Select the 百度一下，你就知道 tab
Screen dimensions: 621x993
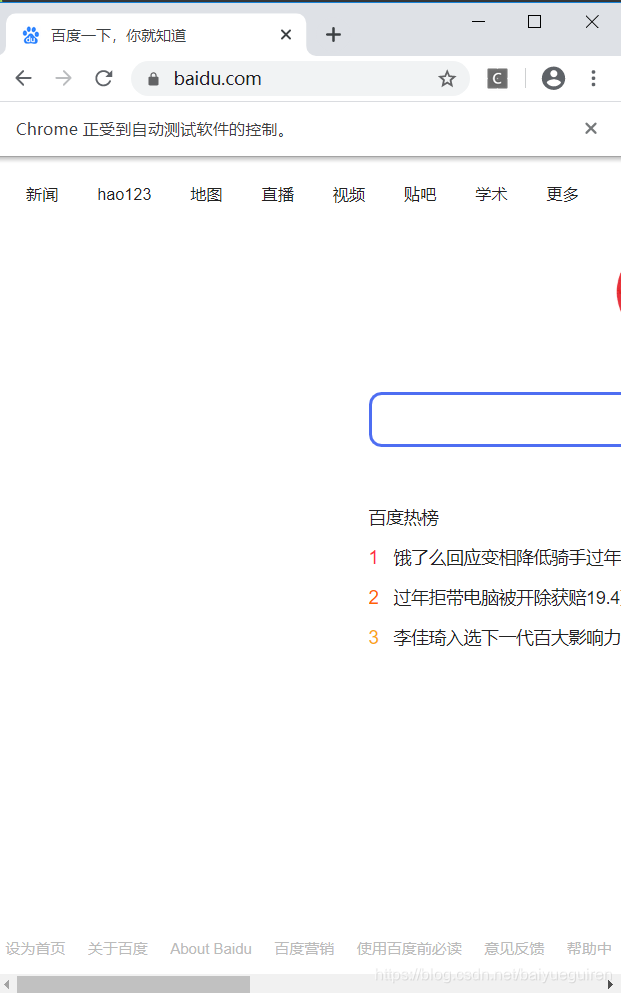tap(155, 35)
